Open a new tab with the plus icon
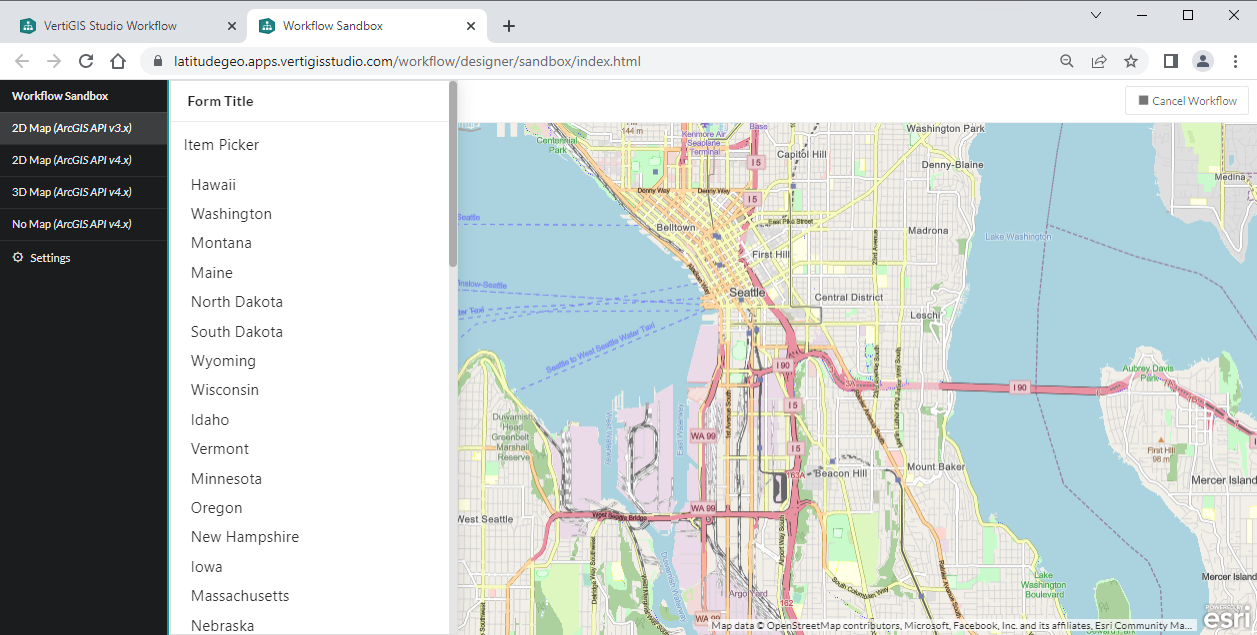Screen dimensions: 1257x635 point(509,26)
